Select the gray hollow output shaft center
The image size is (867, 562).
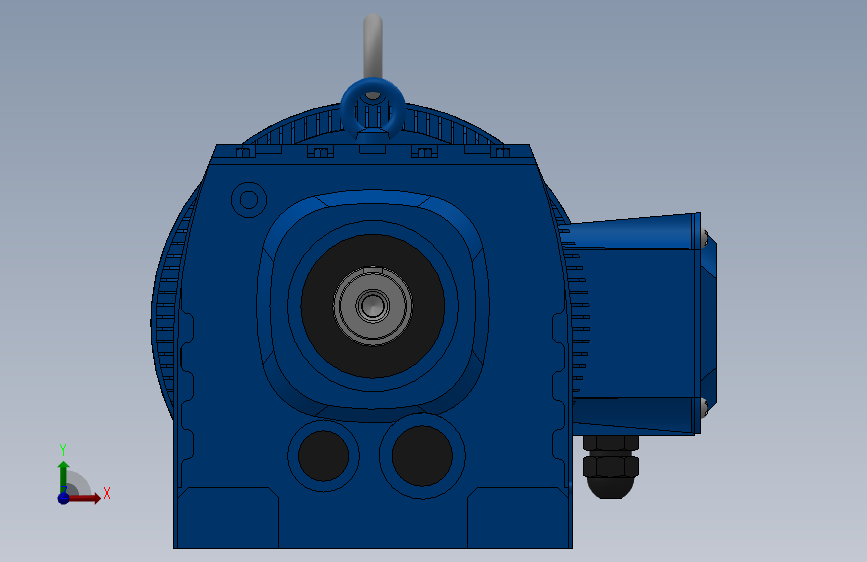(373, 305)
